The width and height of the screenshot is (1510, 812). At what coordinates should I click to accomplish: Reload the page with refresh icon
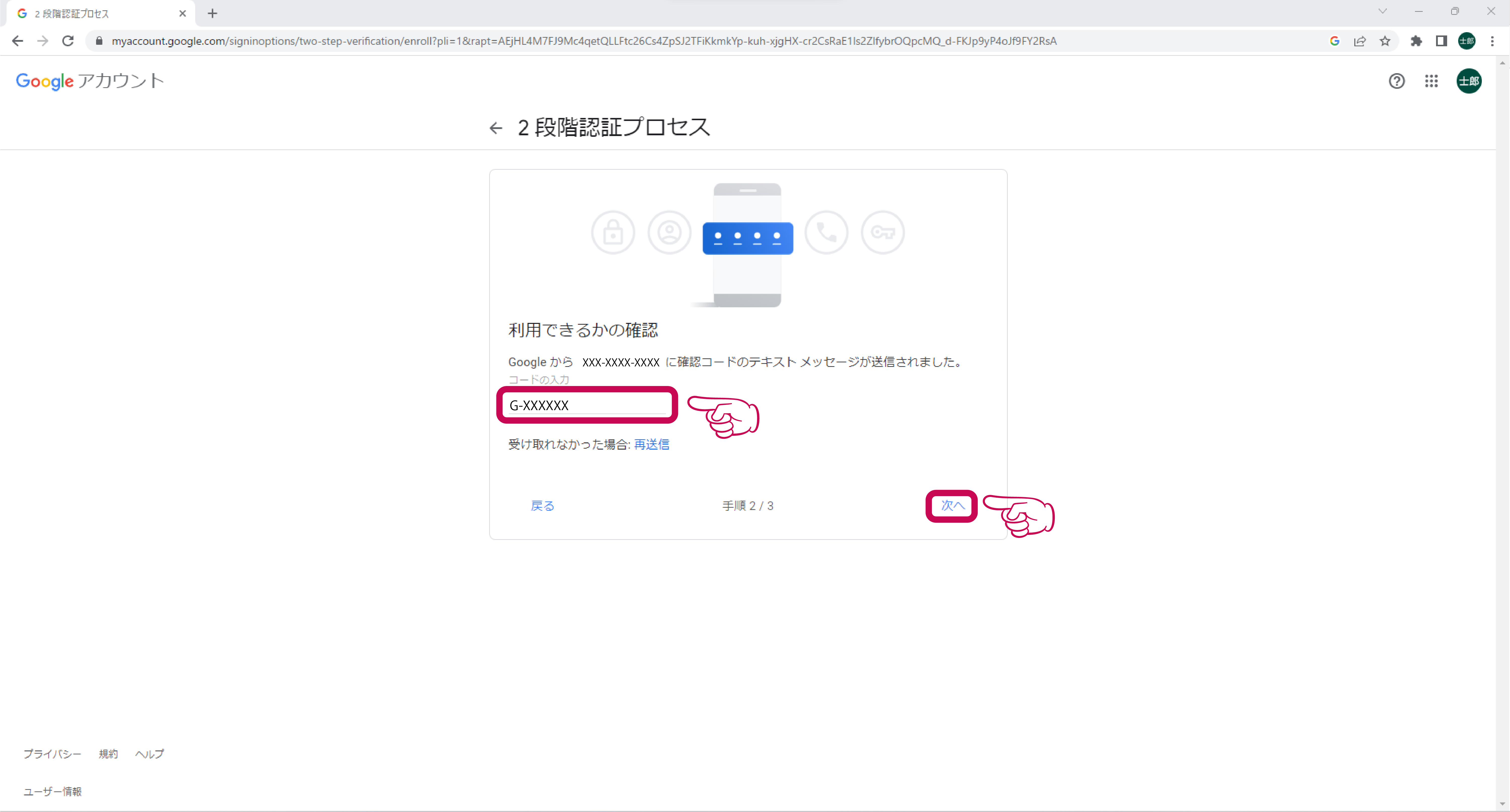(x=68, y=41)
